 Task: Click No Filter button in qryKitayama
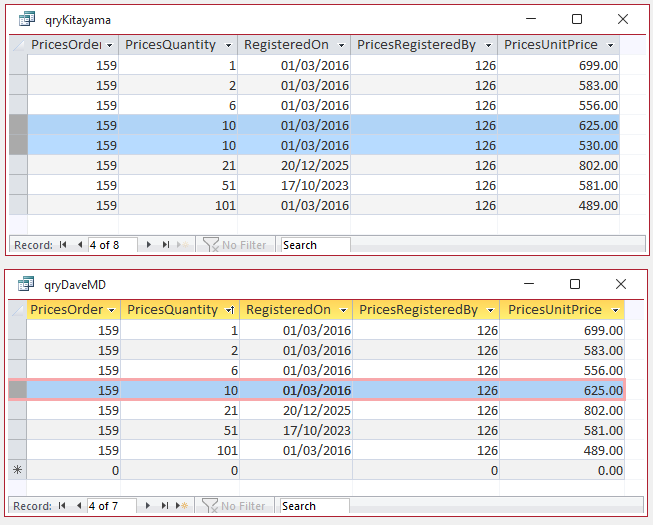point(235,245)
